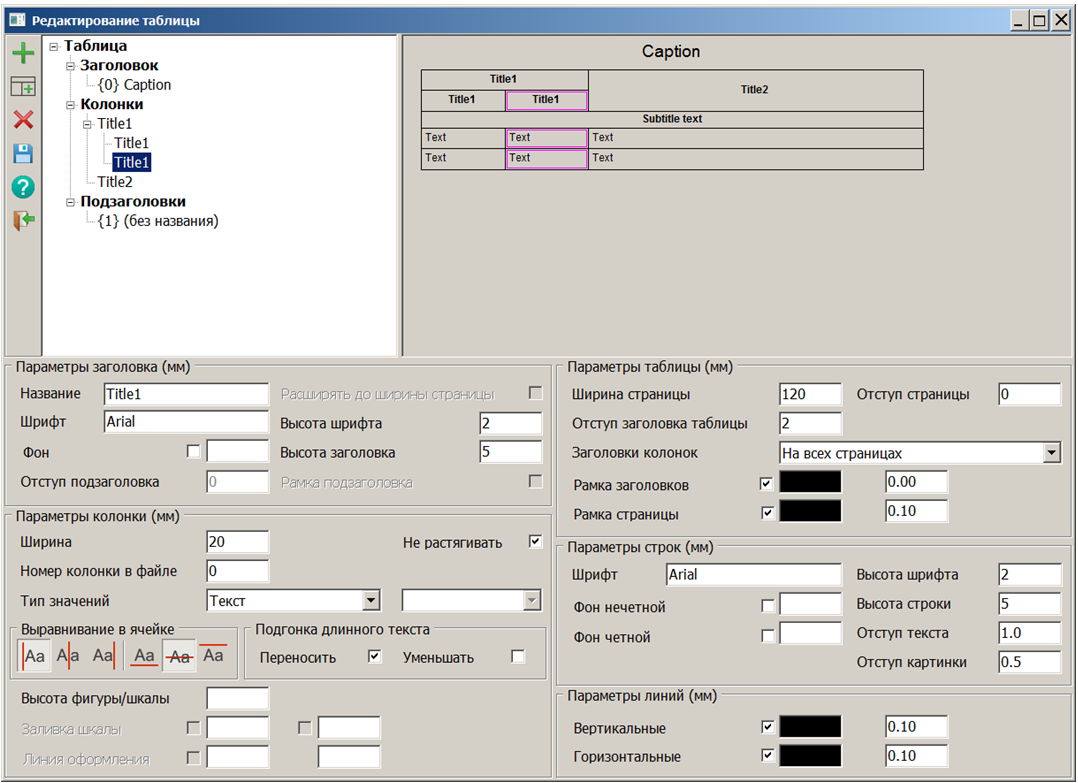Open the "Тип значений" dropdown

tap(371, 601)
